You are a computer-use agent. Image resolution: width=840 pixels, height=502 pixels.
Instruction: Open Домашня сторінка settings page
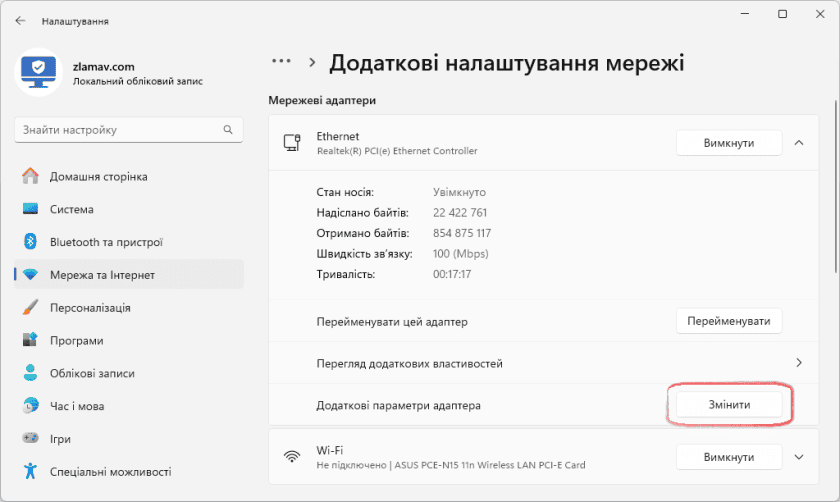pos(129,176)
